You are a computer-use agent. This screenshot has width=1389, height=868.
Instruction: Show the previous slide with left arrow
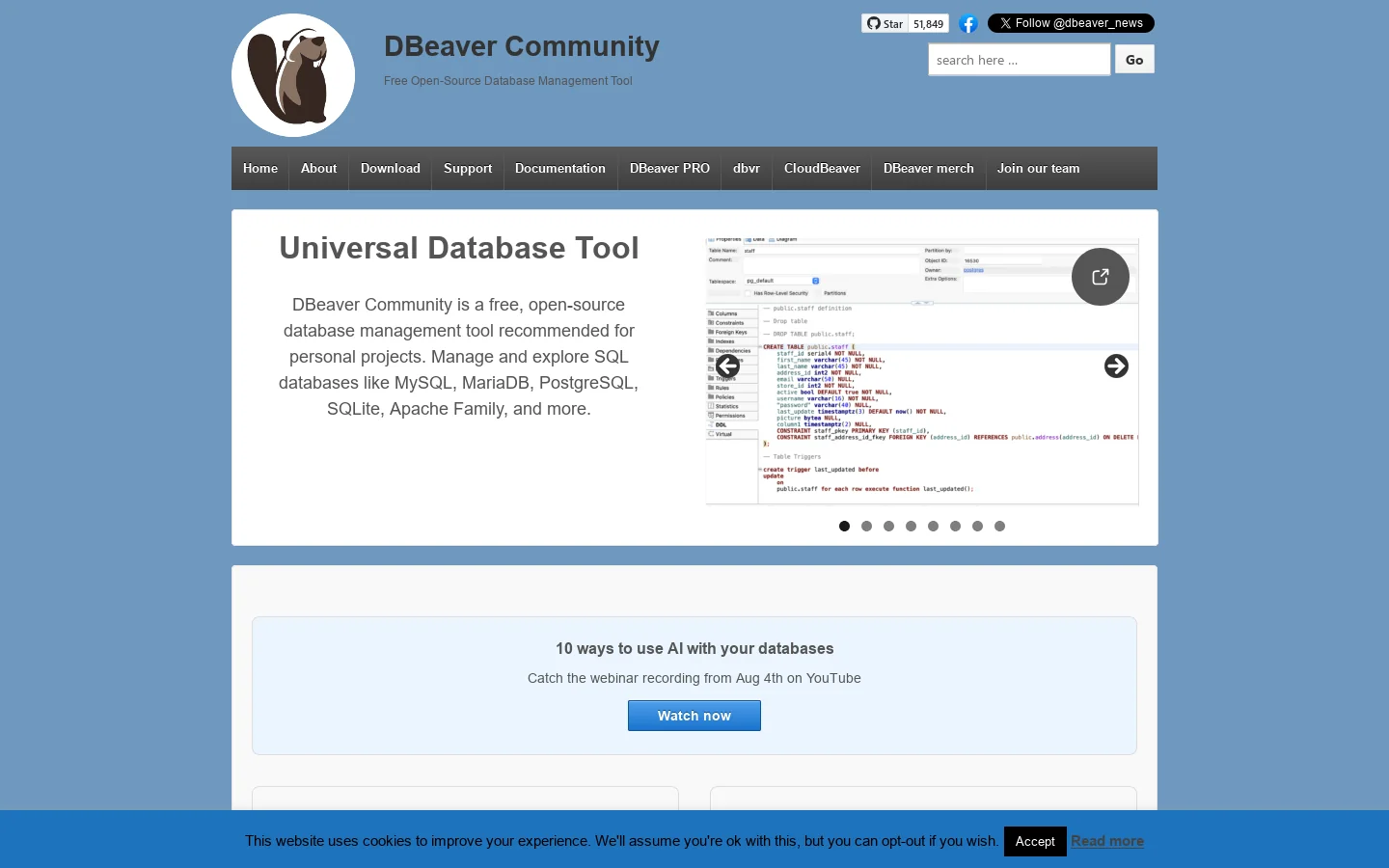(x=728, y=366)
